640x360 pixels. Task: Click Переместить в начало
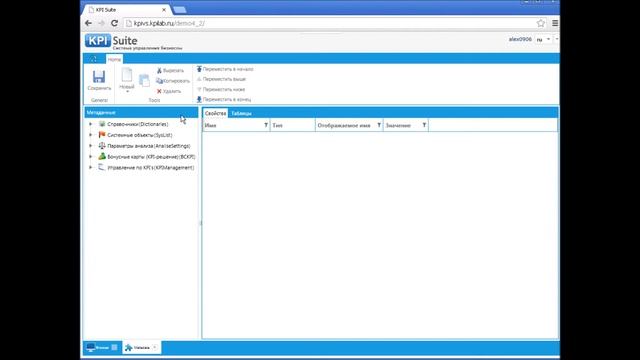[x=225, y=69]
